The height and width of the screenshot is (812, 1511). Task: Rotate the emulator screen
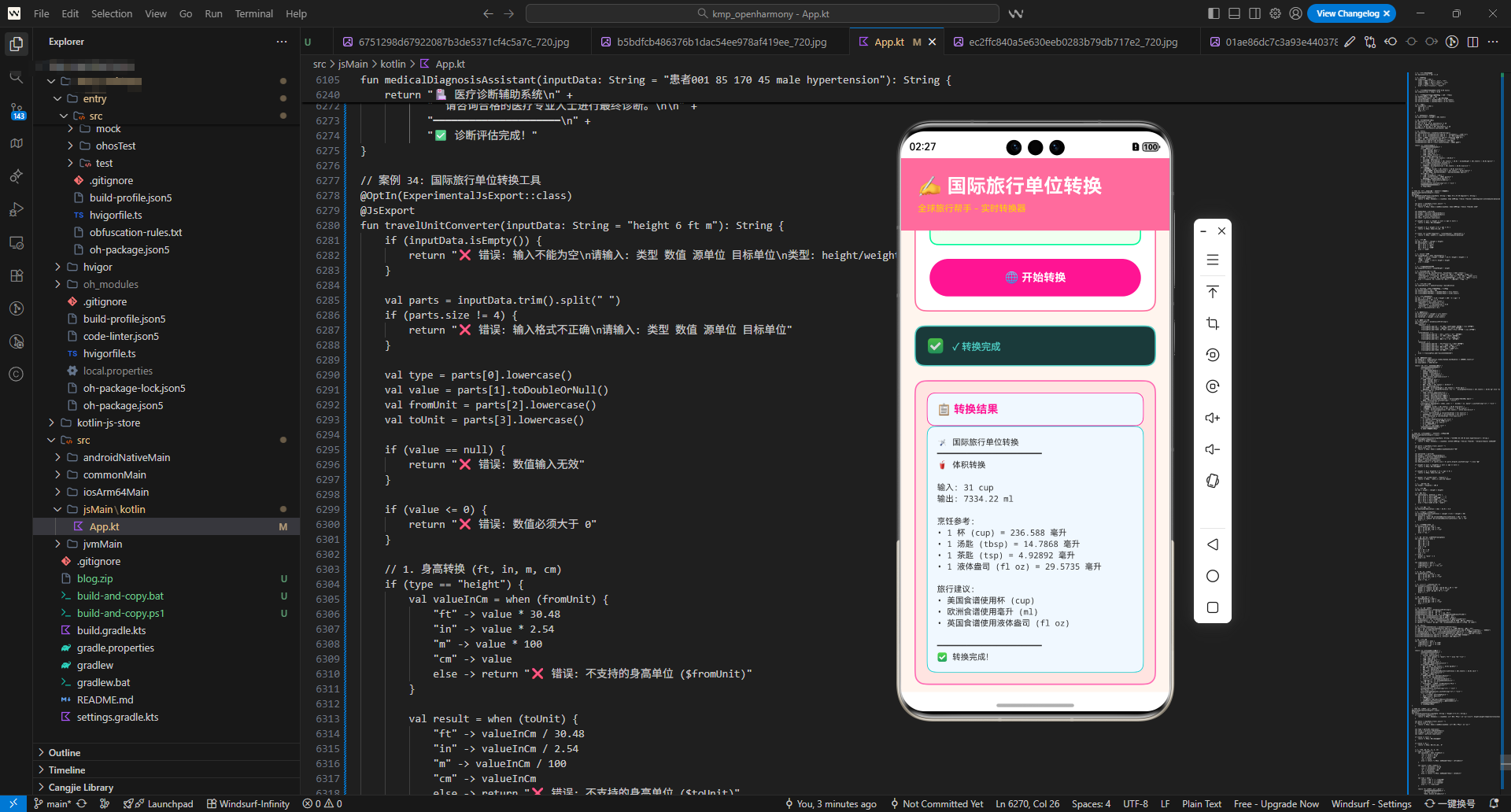coord(1212,481)
